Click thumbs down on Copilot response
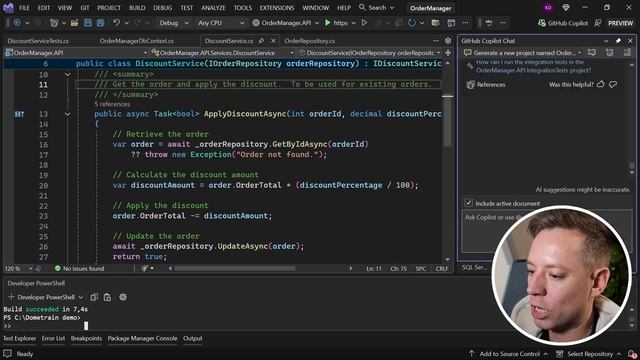The image size is (640, 360). tap(613, 84)
